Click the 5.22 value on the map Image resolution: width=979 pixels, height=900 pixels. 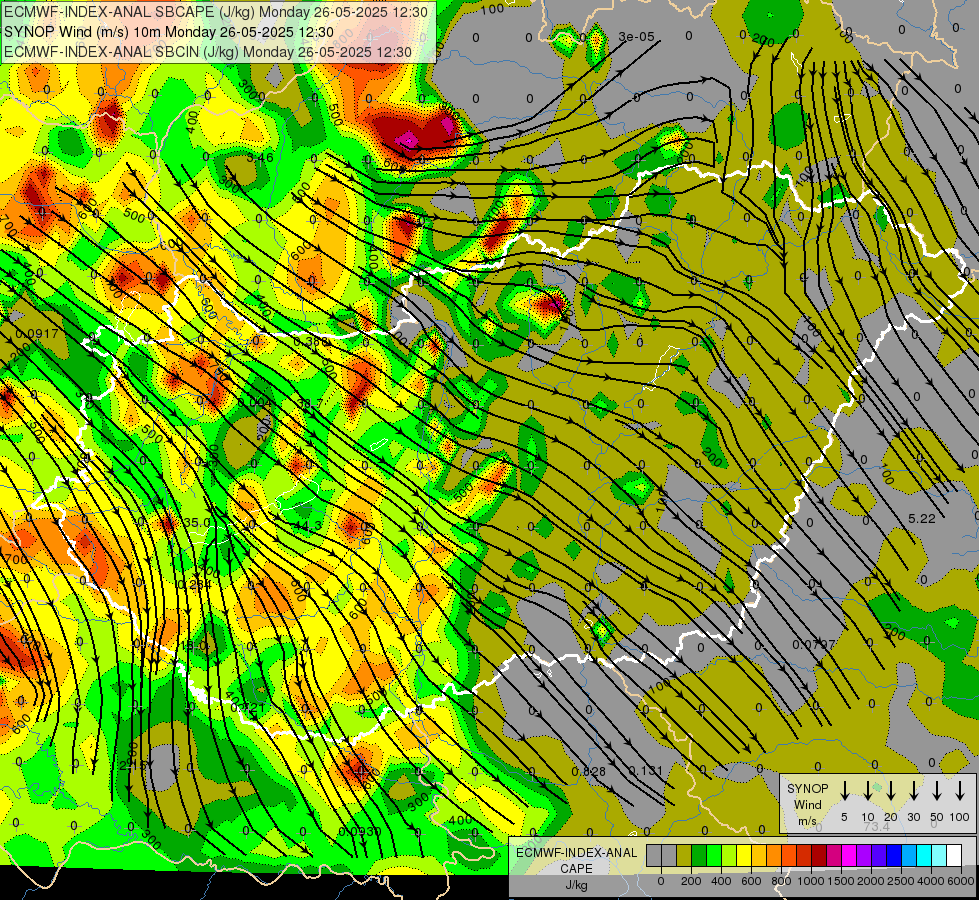[x=922, y=518]
